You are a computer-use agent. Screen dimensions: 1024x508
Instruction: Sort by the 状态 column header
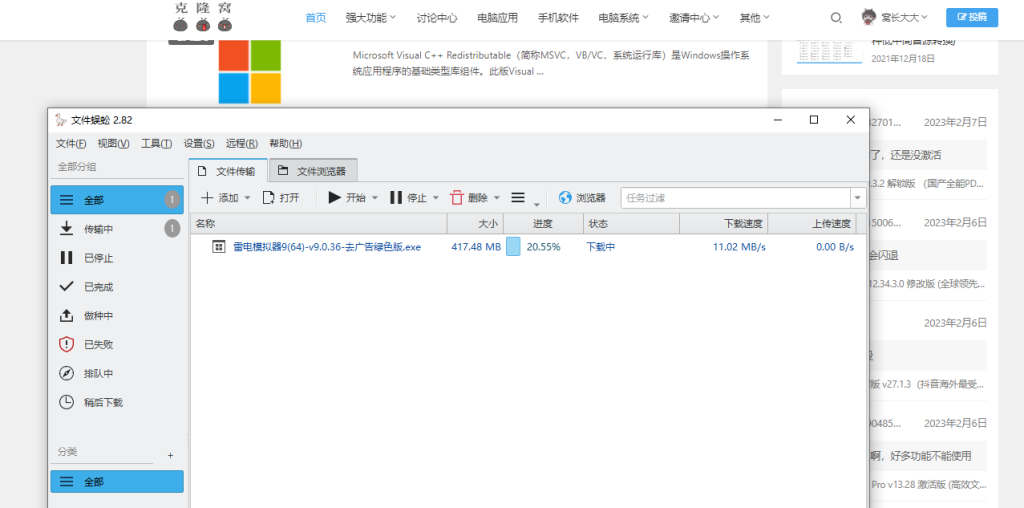[x=631, y=224]
